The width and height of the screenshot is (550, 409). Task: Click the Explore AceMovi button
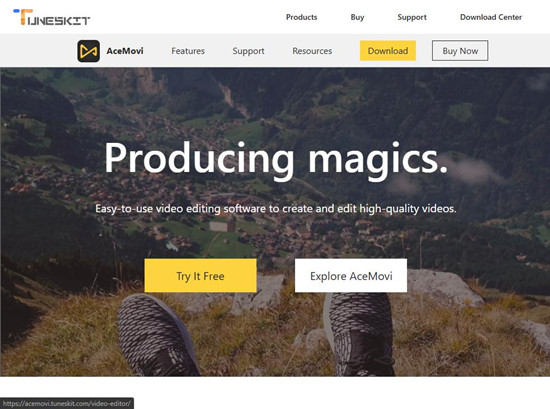point(351,276)
